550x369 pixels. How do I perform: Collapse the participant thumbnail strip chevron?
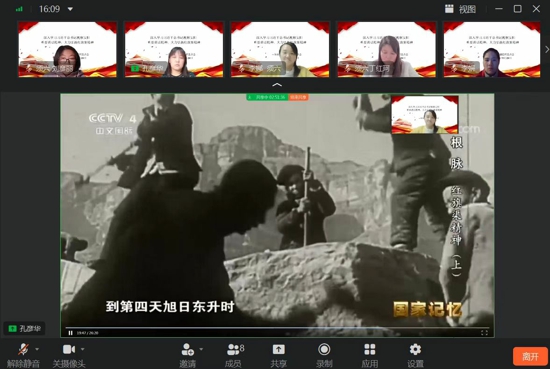(x=277, y=85)
